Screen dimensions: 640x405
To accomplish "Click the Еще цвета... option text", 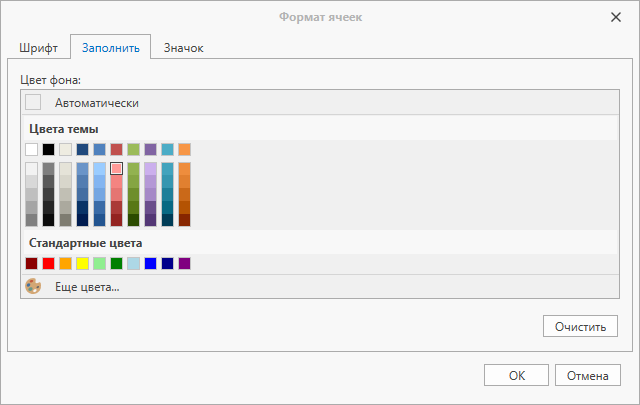I will 87,287.
